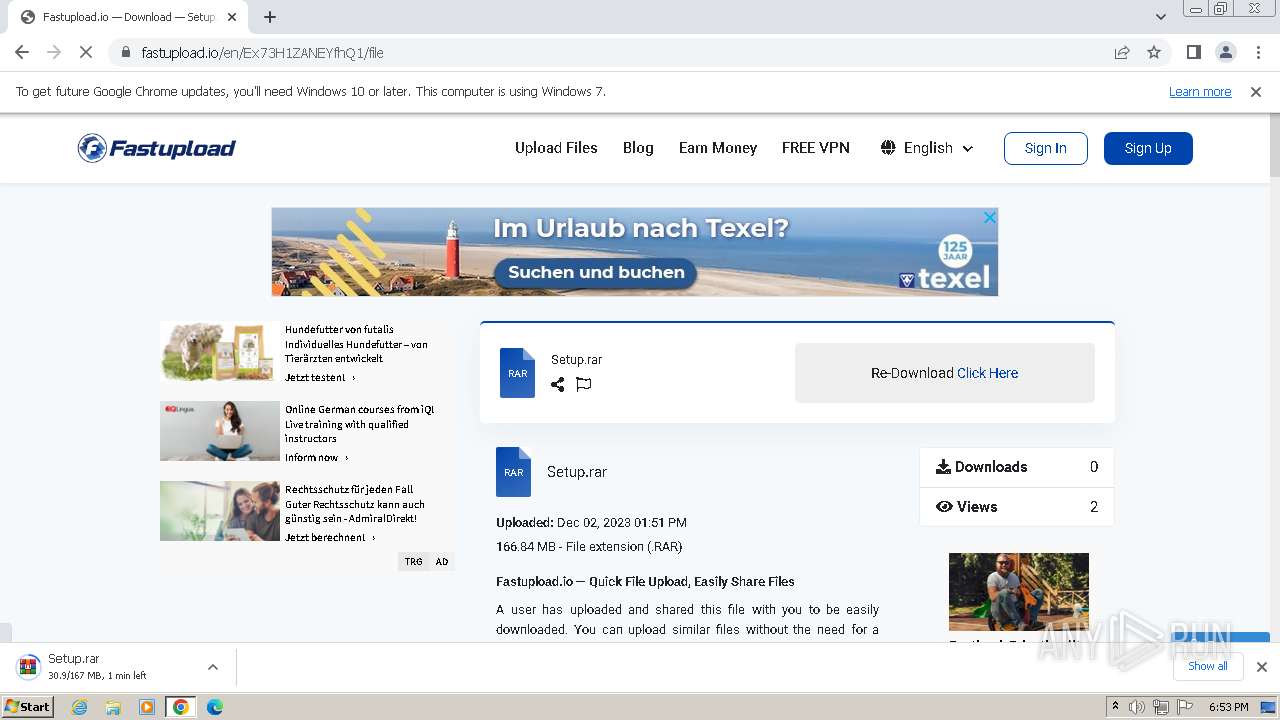
Task: Click Jetzt berechnen ad link
Action: pyautogui.click(x=330, y=538)
